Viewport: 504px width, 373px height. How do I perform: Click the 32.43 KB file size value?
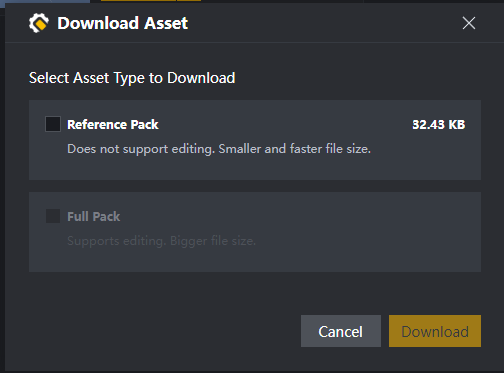pos(438,124)
